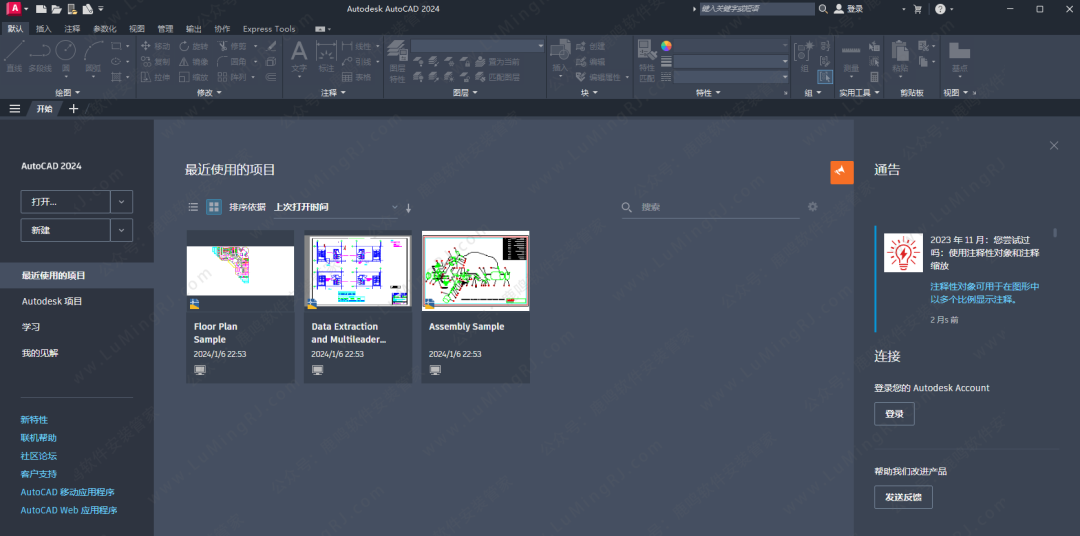Image resolution: width=1080 pixels, height=536 pixels.
Task: Click the plus icon to add new drawing tab
Action: point(73,109)
